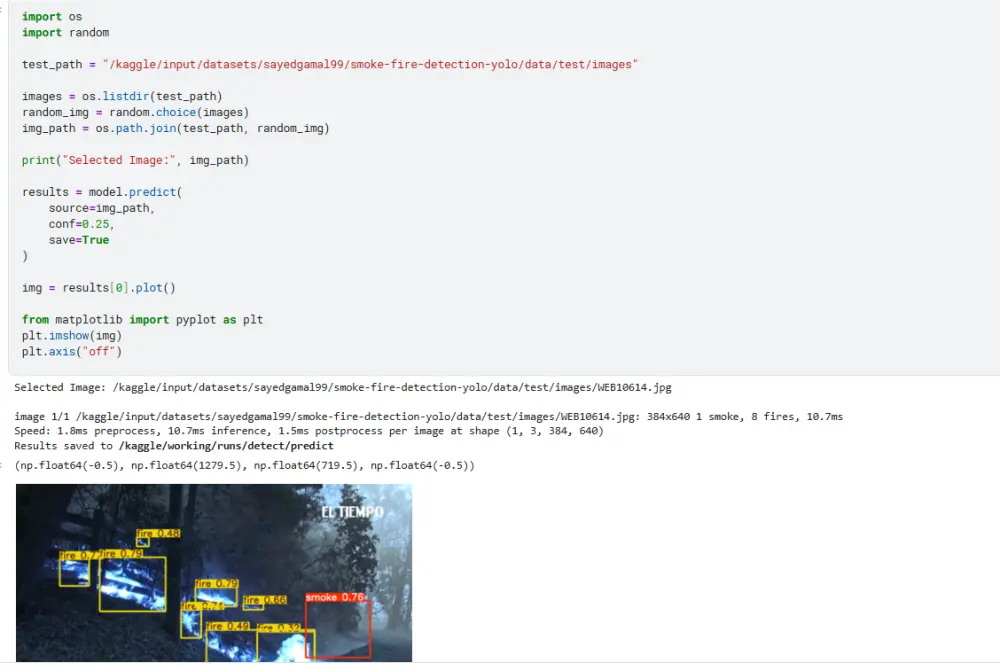This screenshot has height=670, width=1000.
Task: Click the "fire 0.49" label in the plot
Action: 228,626
